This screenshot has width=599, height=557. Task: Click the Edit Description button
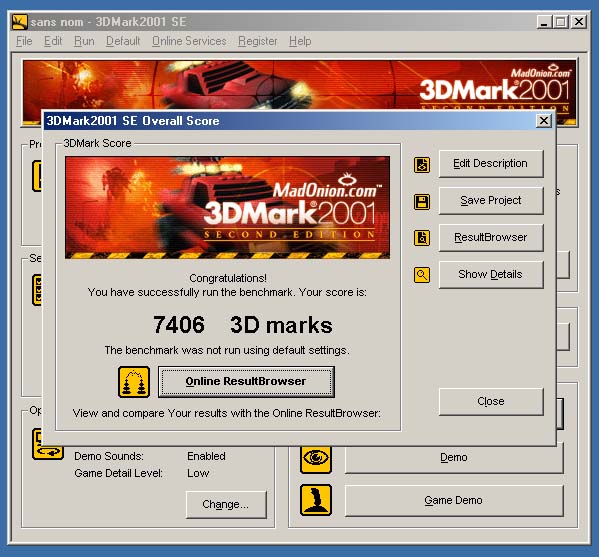click(x=491, y=164)
